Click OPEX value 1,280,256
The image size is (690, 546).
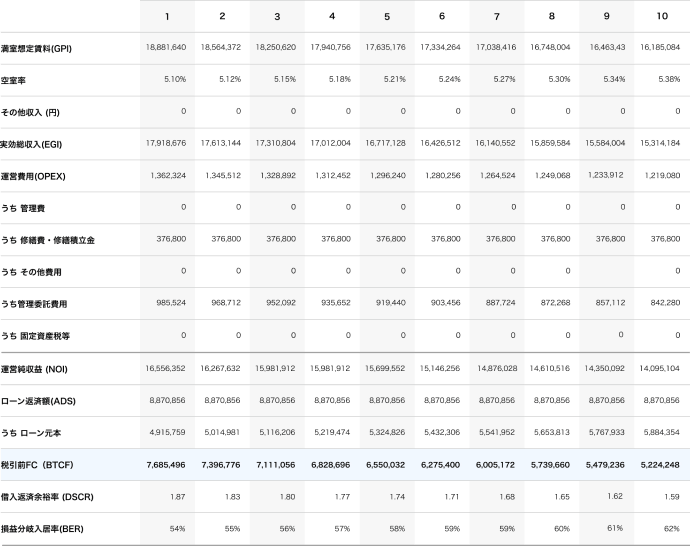[x=443, y=176]
